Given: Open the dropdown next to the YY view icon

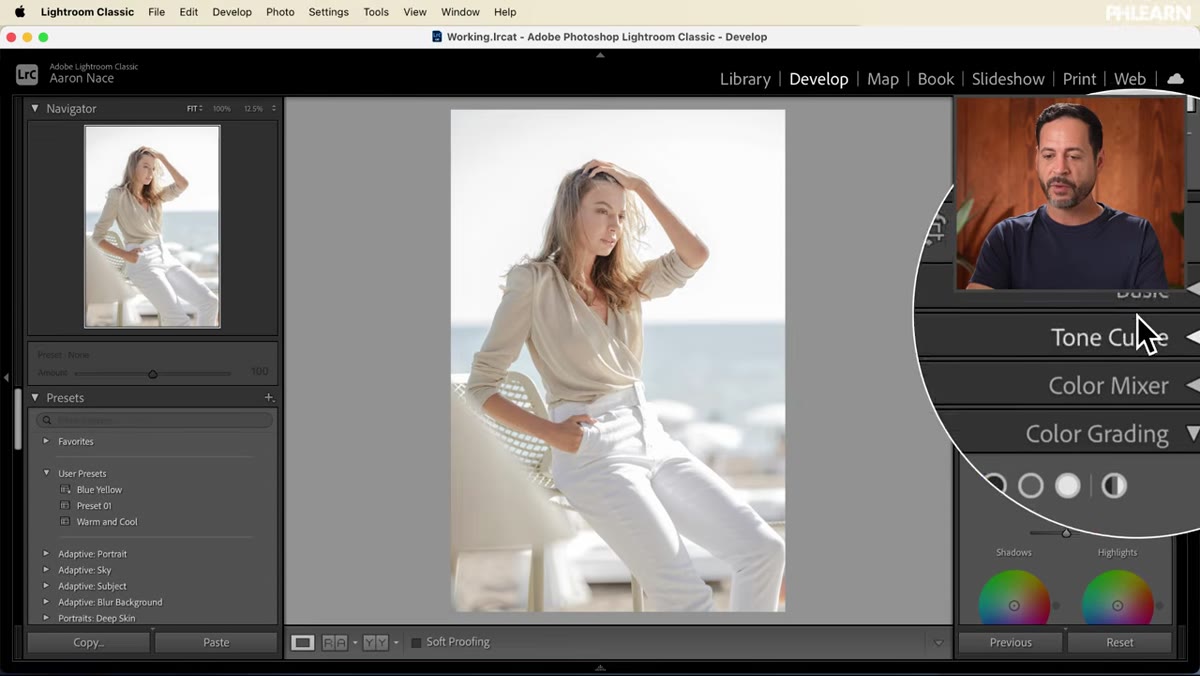Looking at the screenshot, I should click(x=396, y=643).
